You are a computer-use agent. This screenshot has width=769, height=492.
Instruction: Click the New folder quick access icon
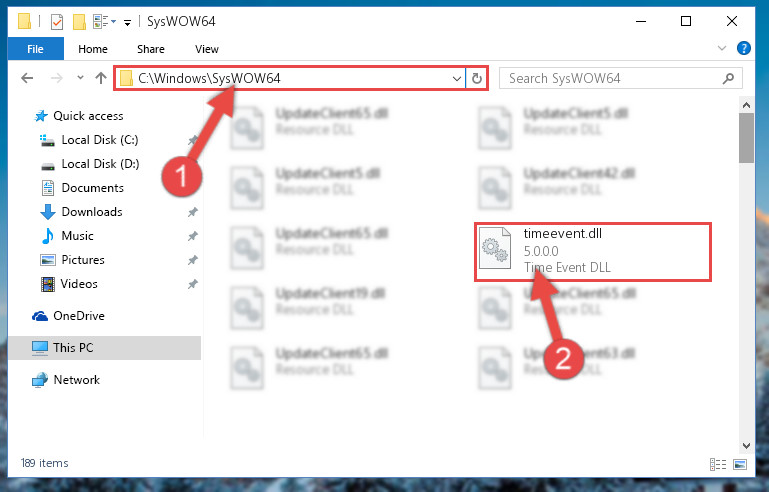tap(79, 22)
